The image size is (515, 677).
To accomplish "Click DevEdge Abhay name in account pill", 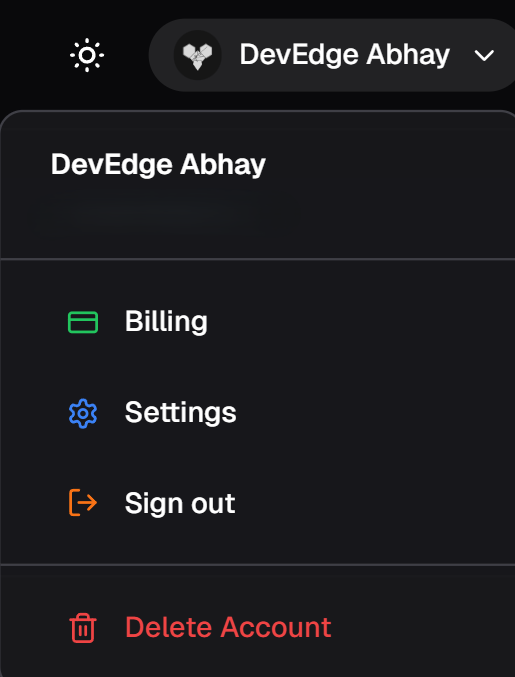I will [344, 55].
